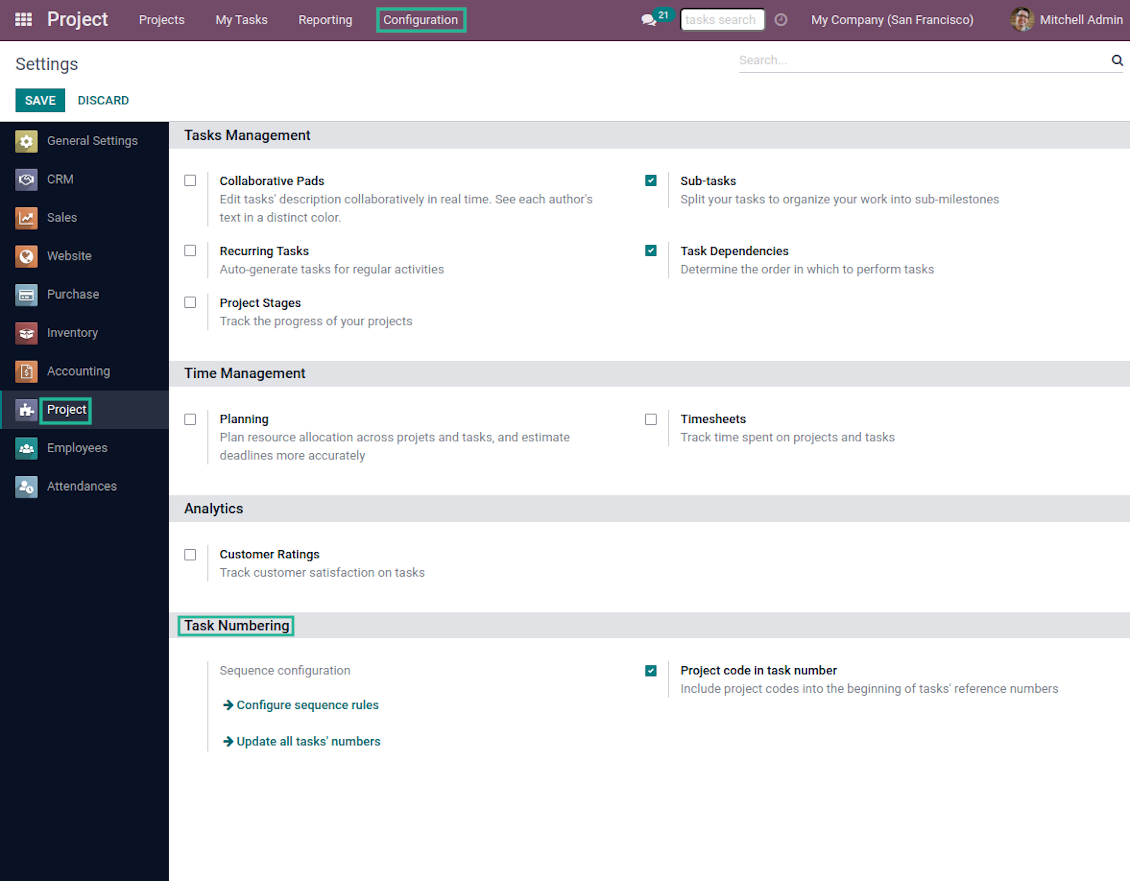Enable the Collaborative Pads checkbox
The height and width of the screenshot is (881, 1130).
190,180
